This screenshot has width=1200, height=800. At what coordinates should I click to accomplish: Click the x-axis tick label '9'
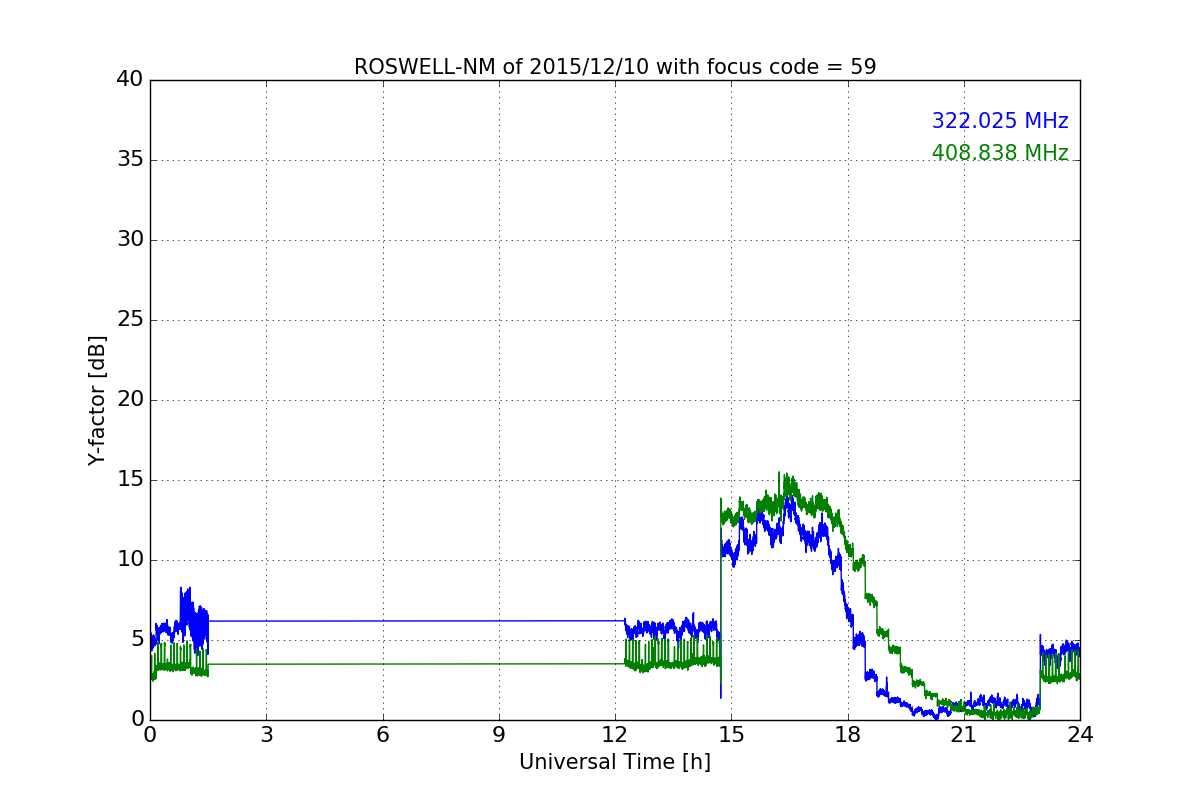(499, 735)
